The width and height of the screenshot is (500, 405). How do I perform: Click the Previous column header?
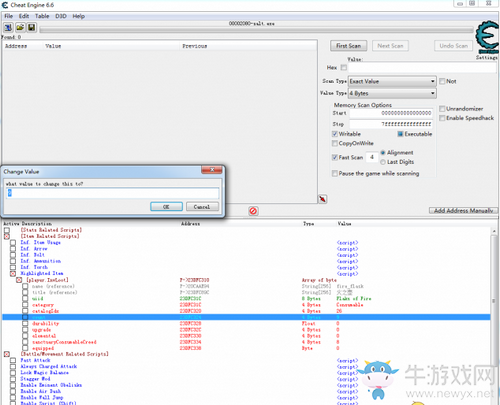195,46
